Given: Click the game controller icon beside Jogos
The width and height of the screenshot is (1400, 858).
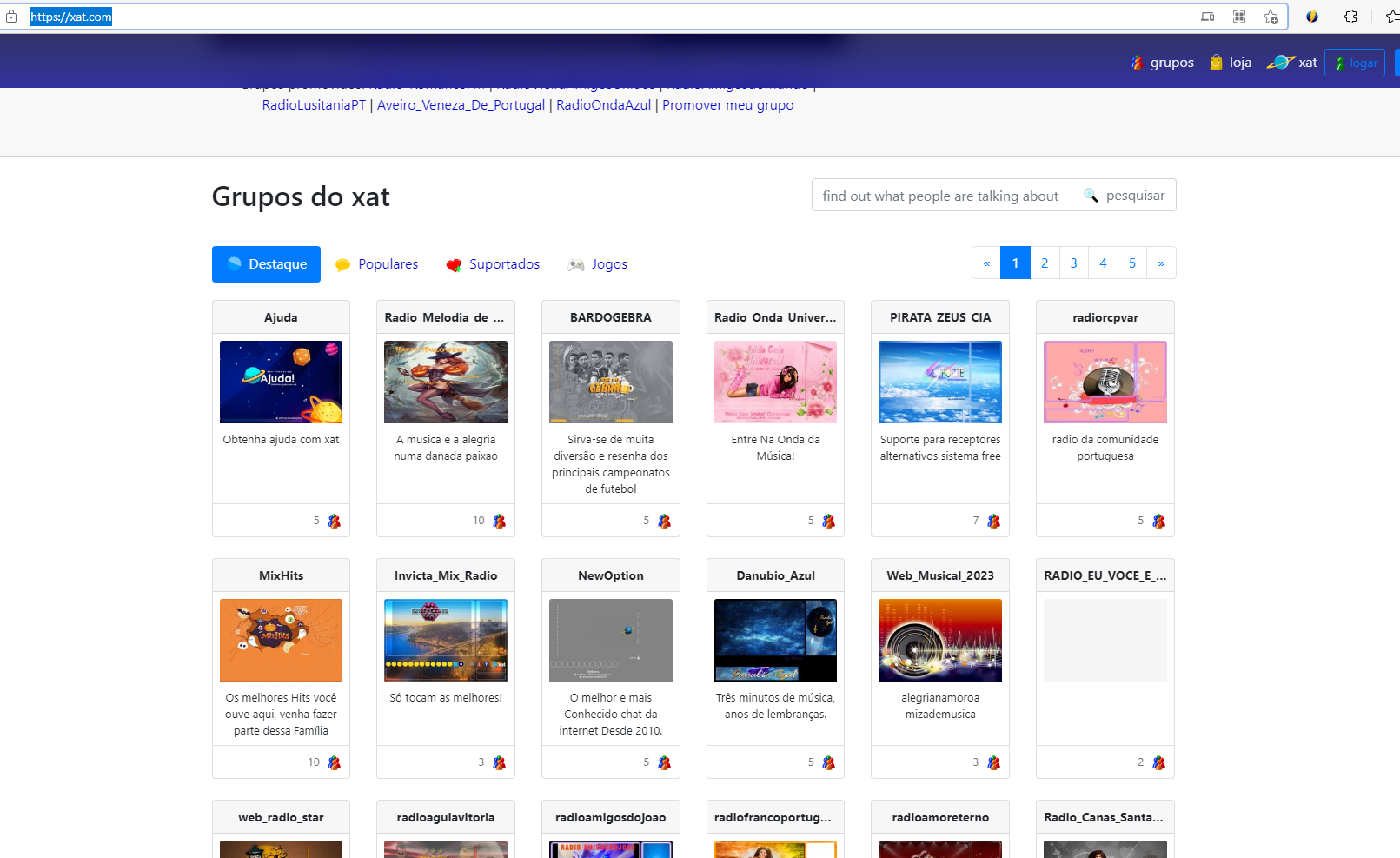Looking at the screenshot, I should tap(575, 264).
